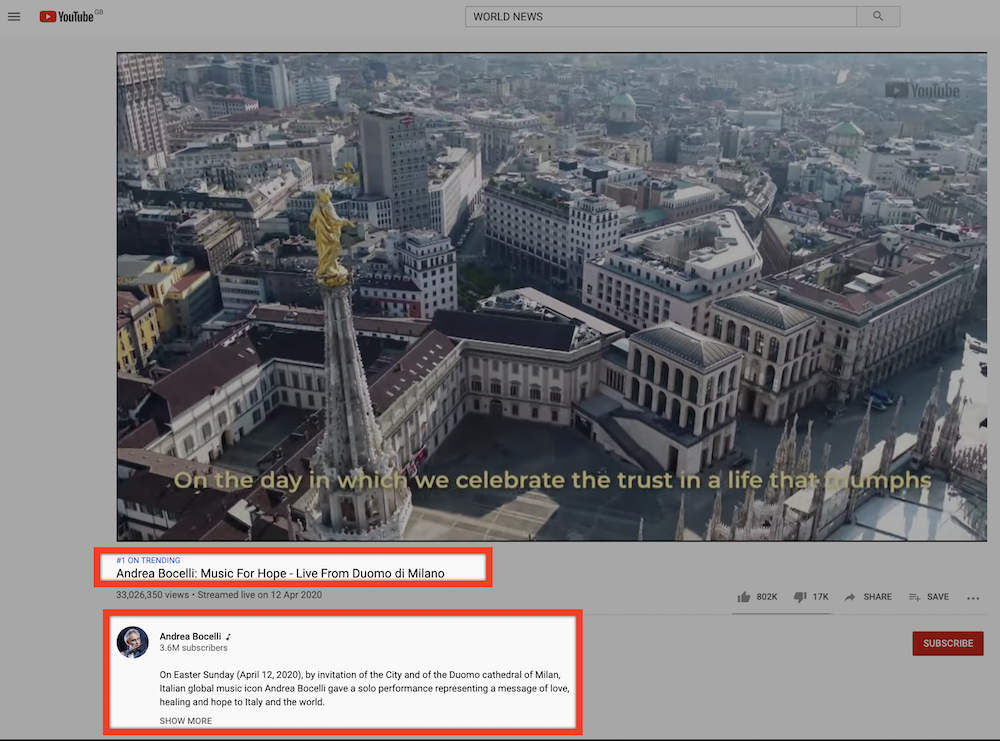The width and height of the screenshot is (1000, 741).
Task: Select the video title text
Action: pos(280,573)
